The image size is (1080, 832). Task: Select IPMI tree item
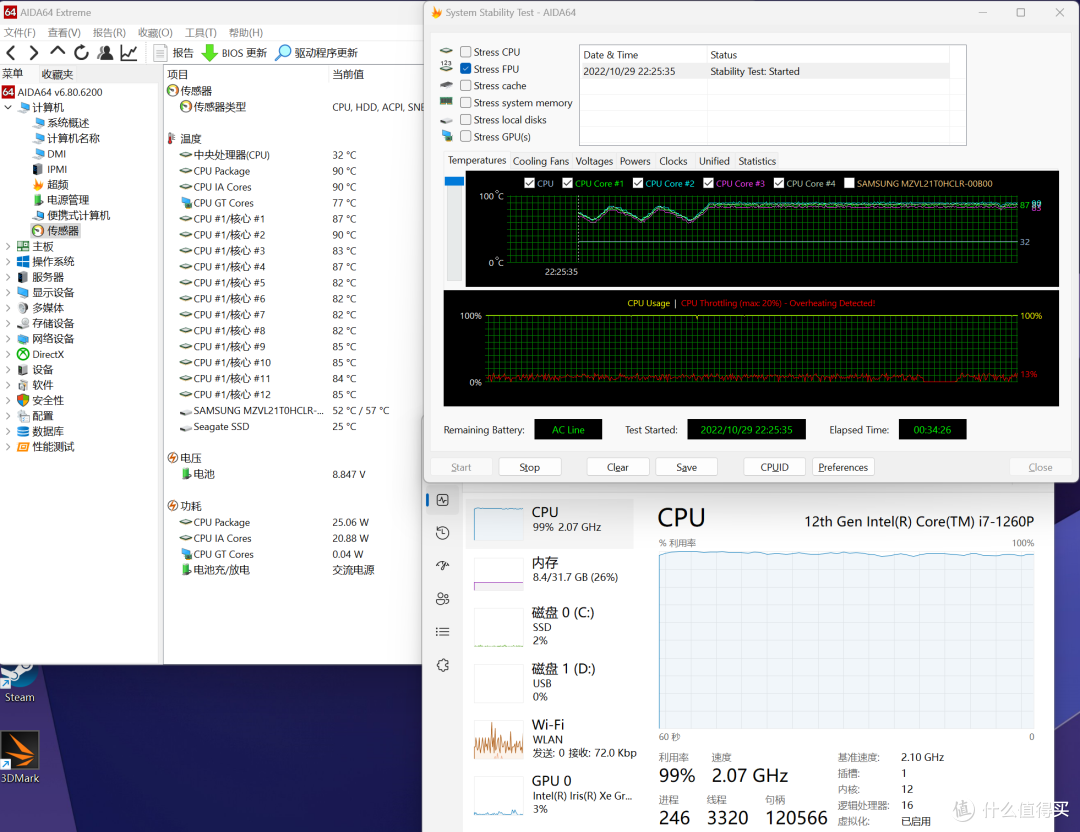(50, 169)
